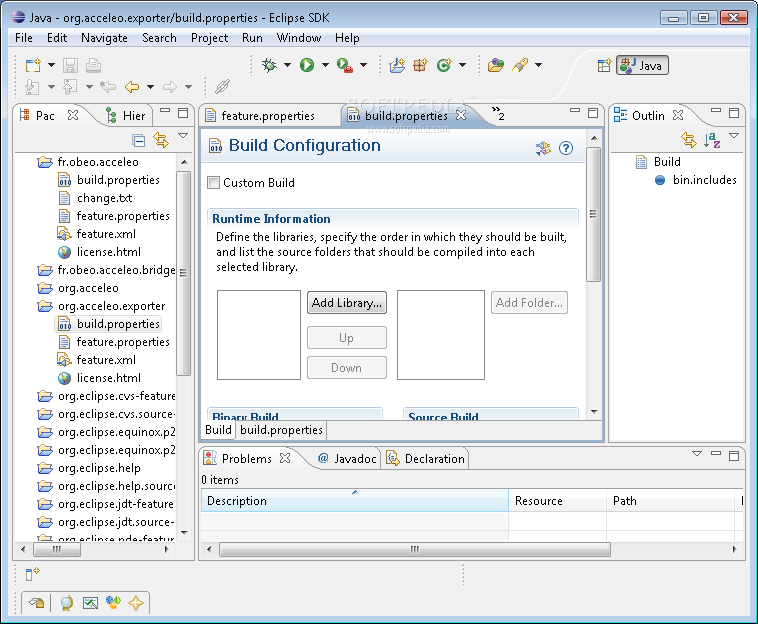
Task: Click the Build Configuration help icon
Action: coord(566,148)
